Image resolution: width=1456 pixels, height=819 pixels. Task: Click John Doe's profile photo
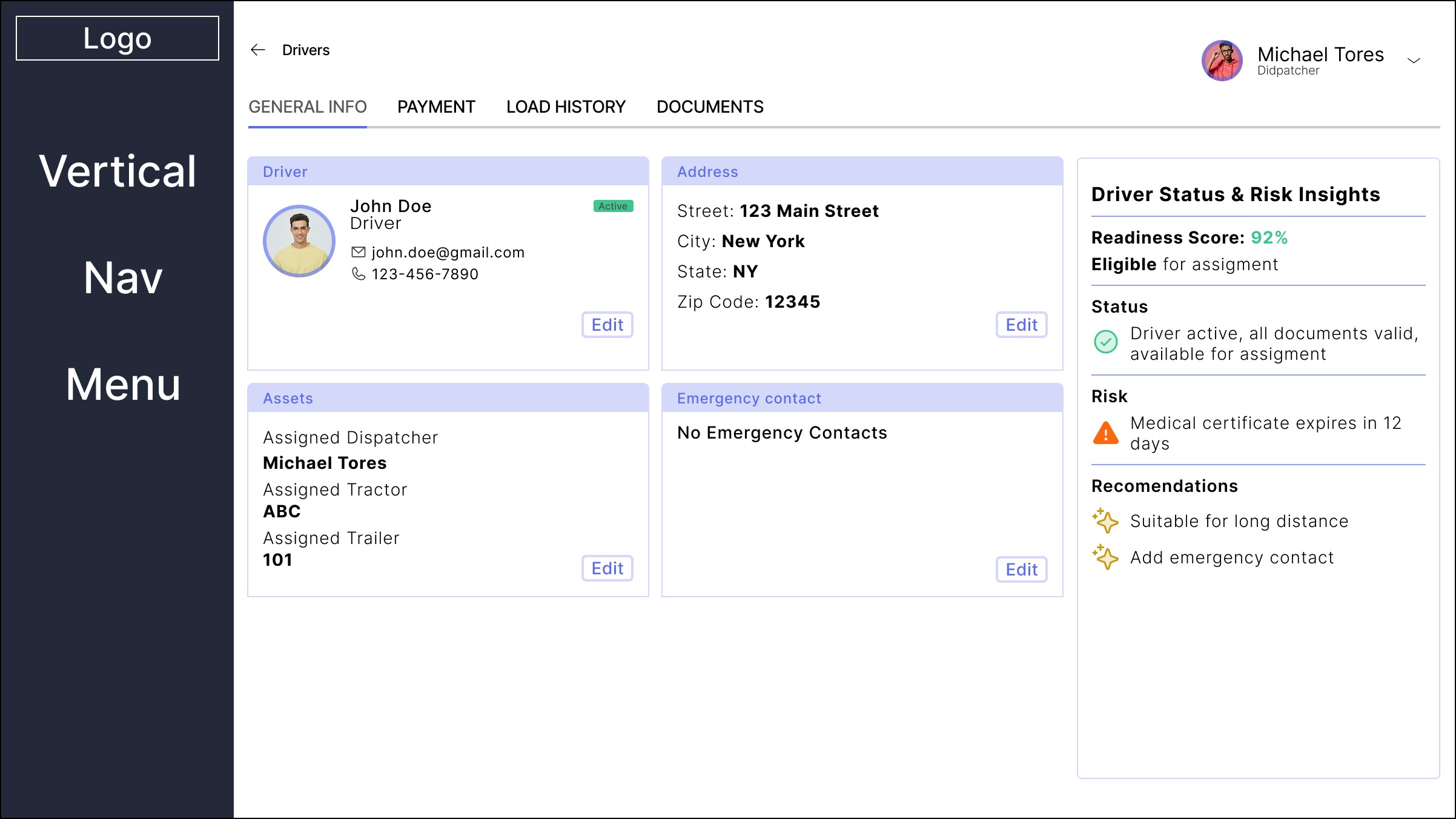(x=299, y=241)
